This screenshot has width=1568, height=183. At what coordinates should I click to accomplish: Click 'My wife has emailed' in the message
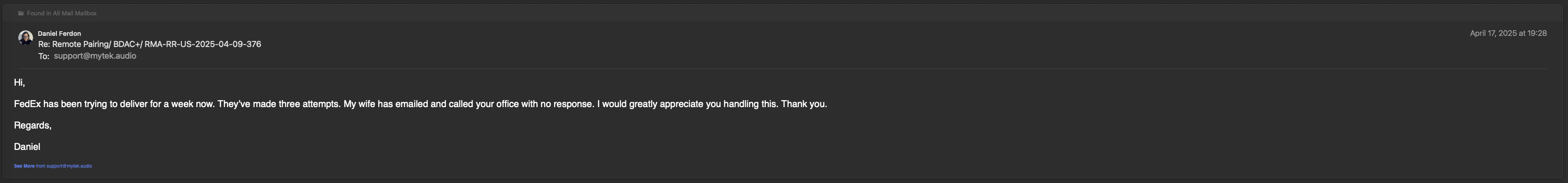click(386, 104)
